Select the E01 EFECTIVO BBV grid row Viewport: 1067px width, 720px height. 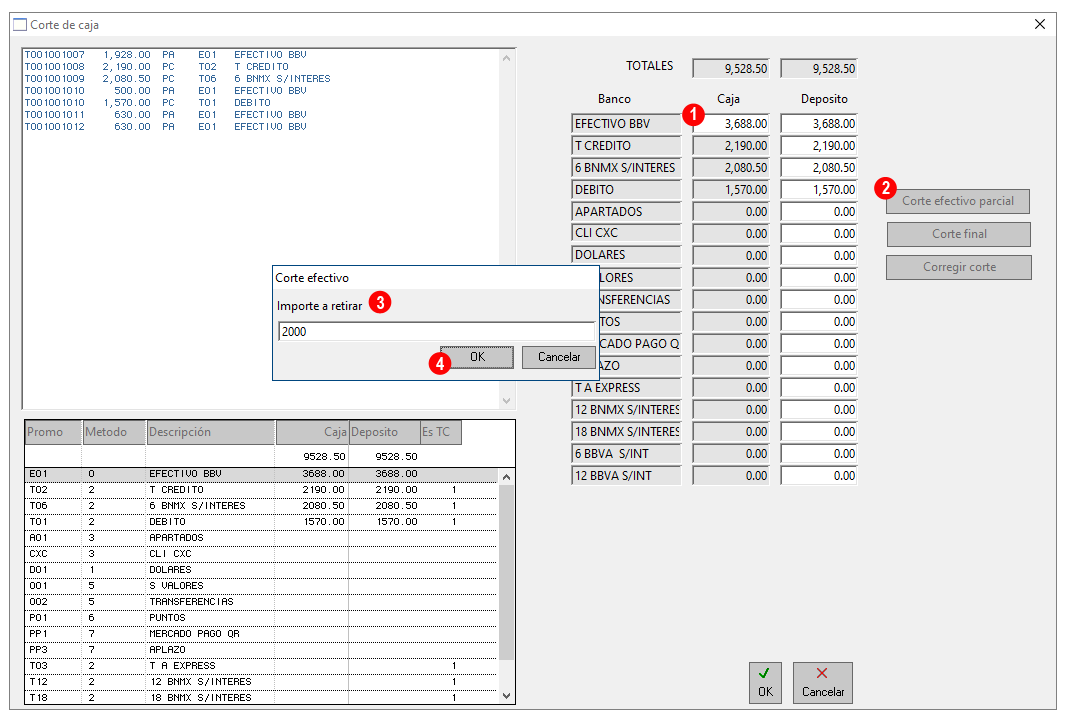coord(261,474)
